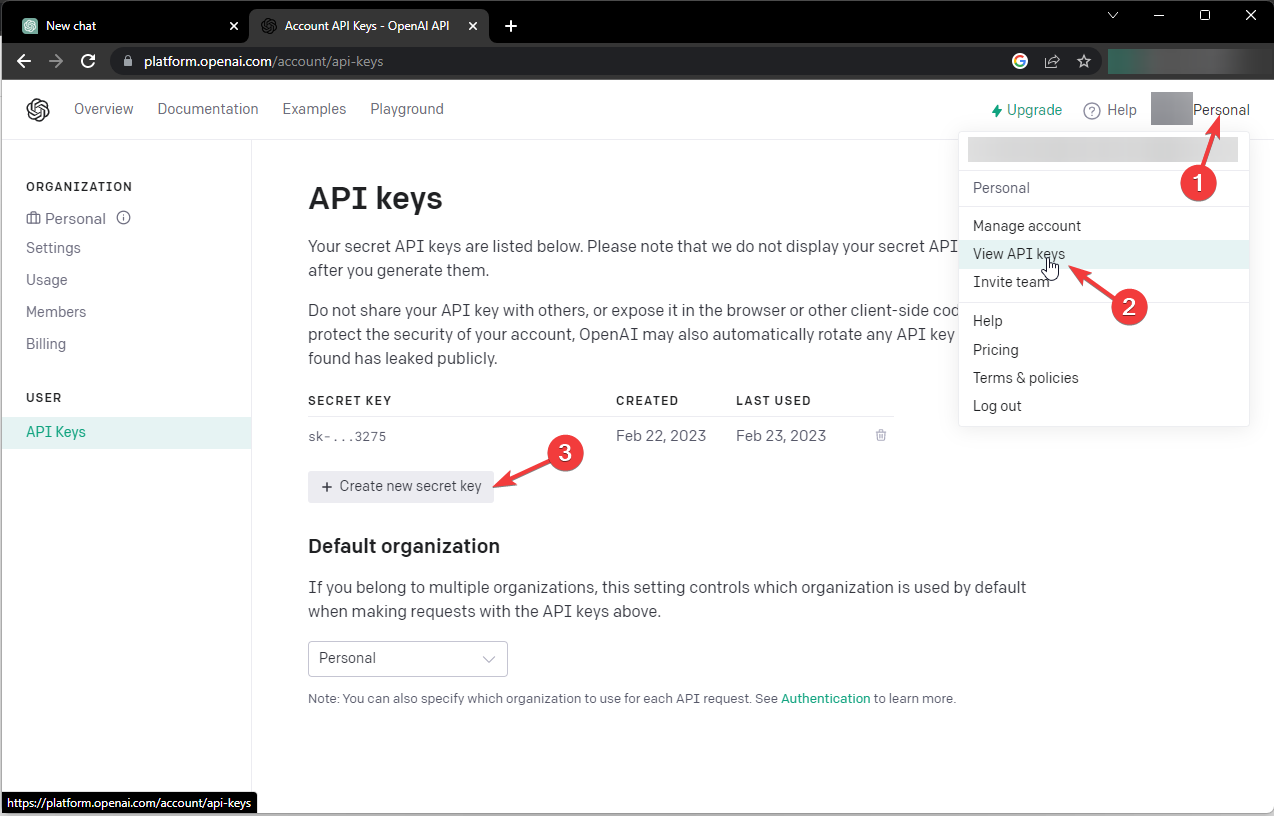Click the API keys heading
This screenshot has height=816, width=1274.
point(375,198)
